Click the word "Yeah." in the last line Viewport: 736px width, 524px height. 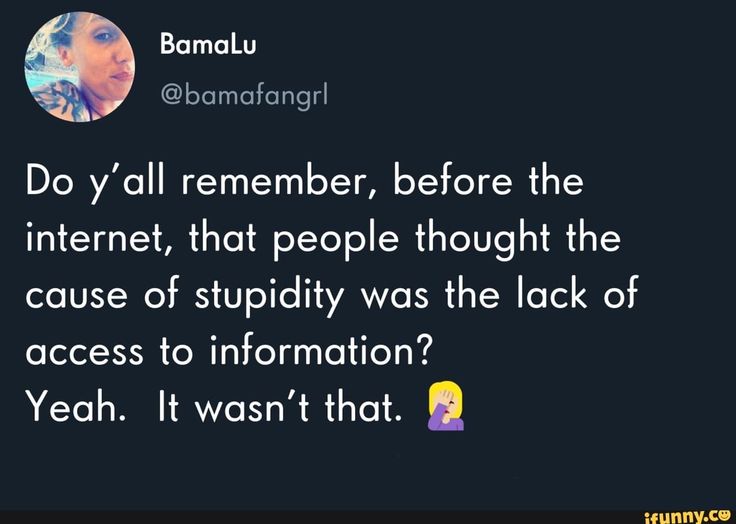(67, 406)
